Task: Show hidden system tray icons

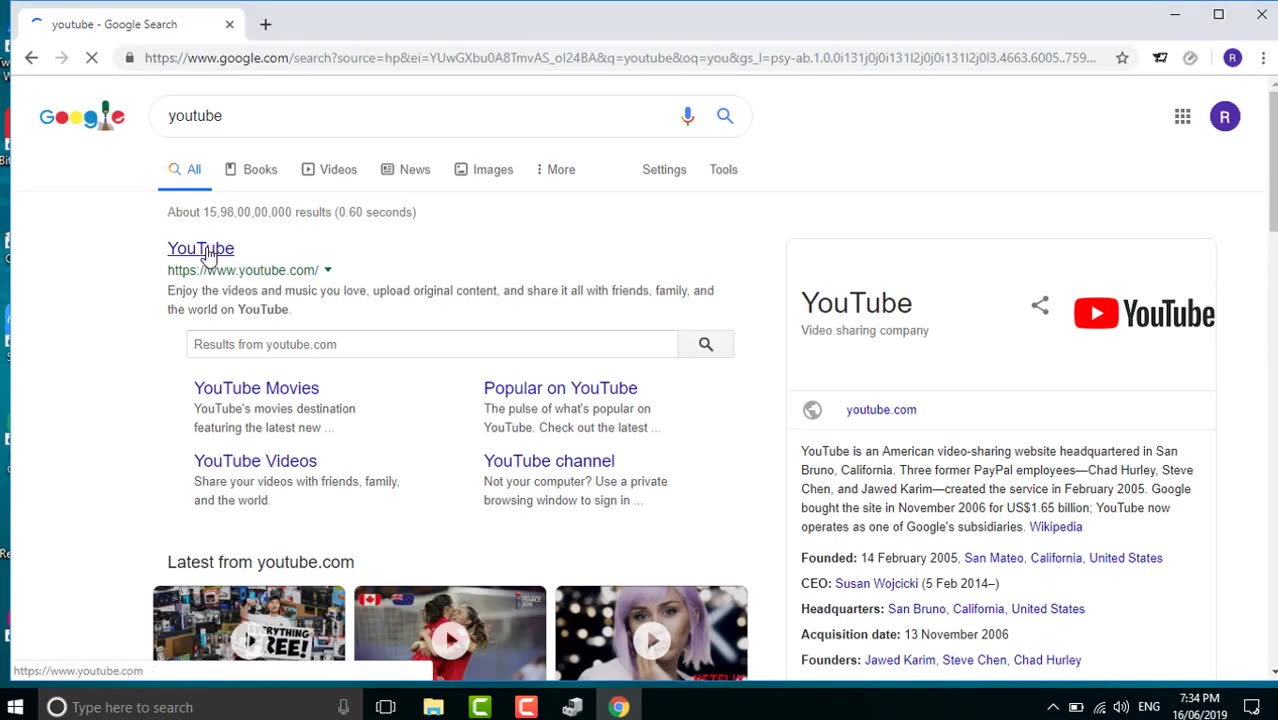Action: [1053, 707]
